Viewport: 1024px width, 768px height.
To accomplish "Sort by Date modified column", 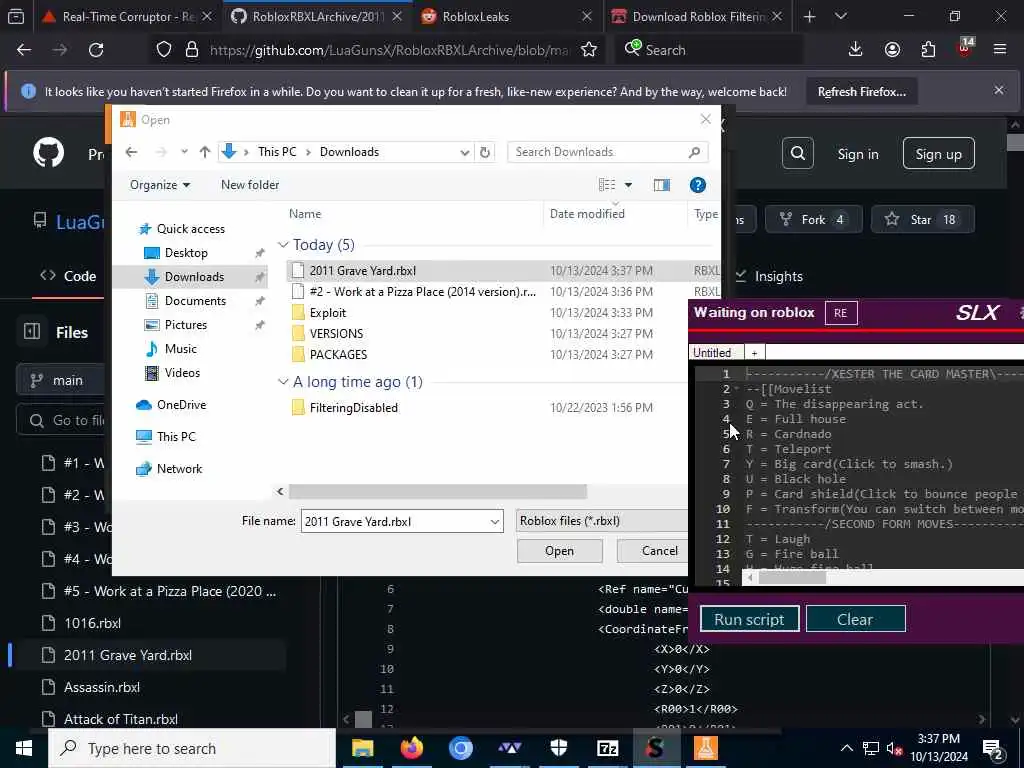I will pos(587,214).
